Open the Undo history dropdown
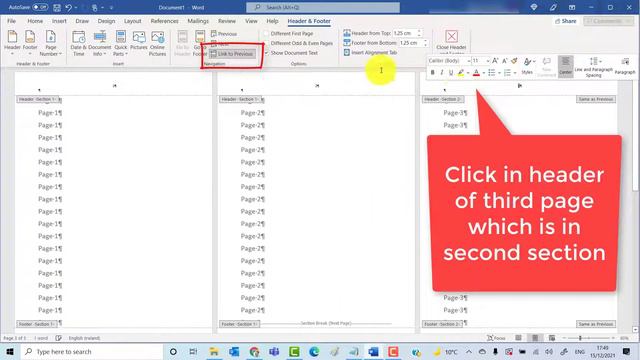The image size is (640, 360). pos(76,7)
